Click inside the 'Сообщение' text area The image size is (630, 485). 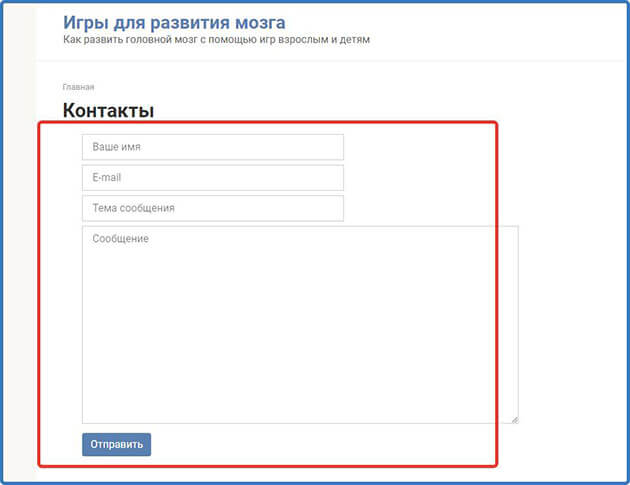[300, 325]
